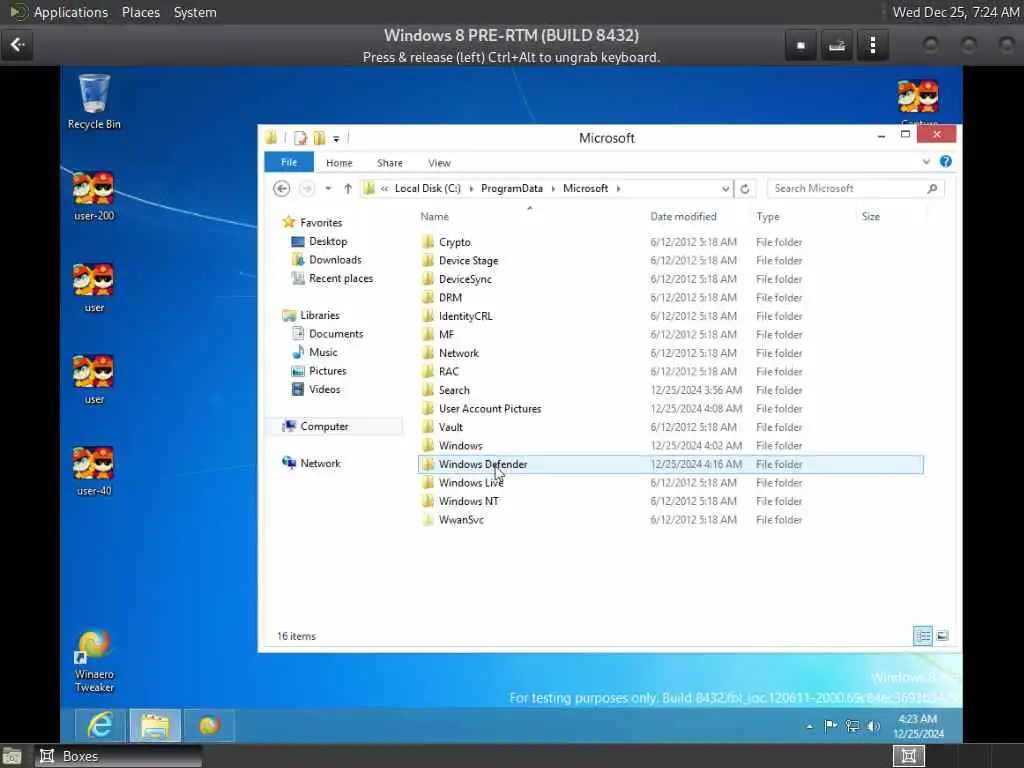Click the Boxes square display button
This screenshot has width=1024, height=768.
801,45
